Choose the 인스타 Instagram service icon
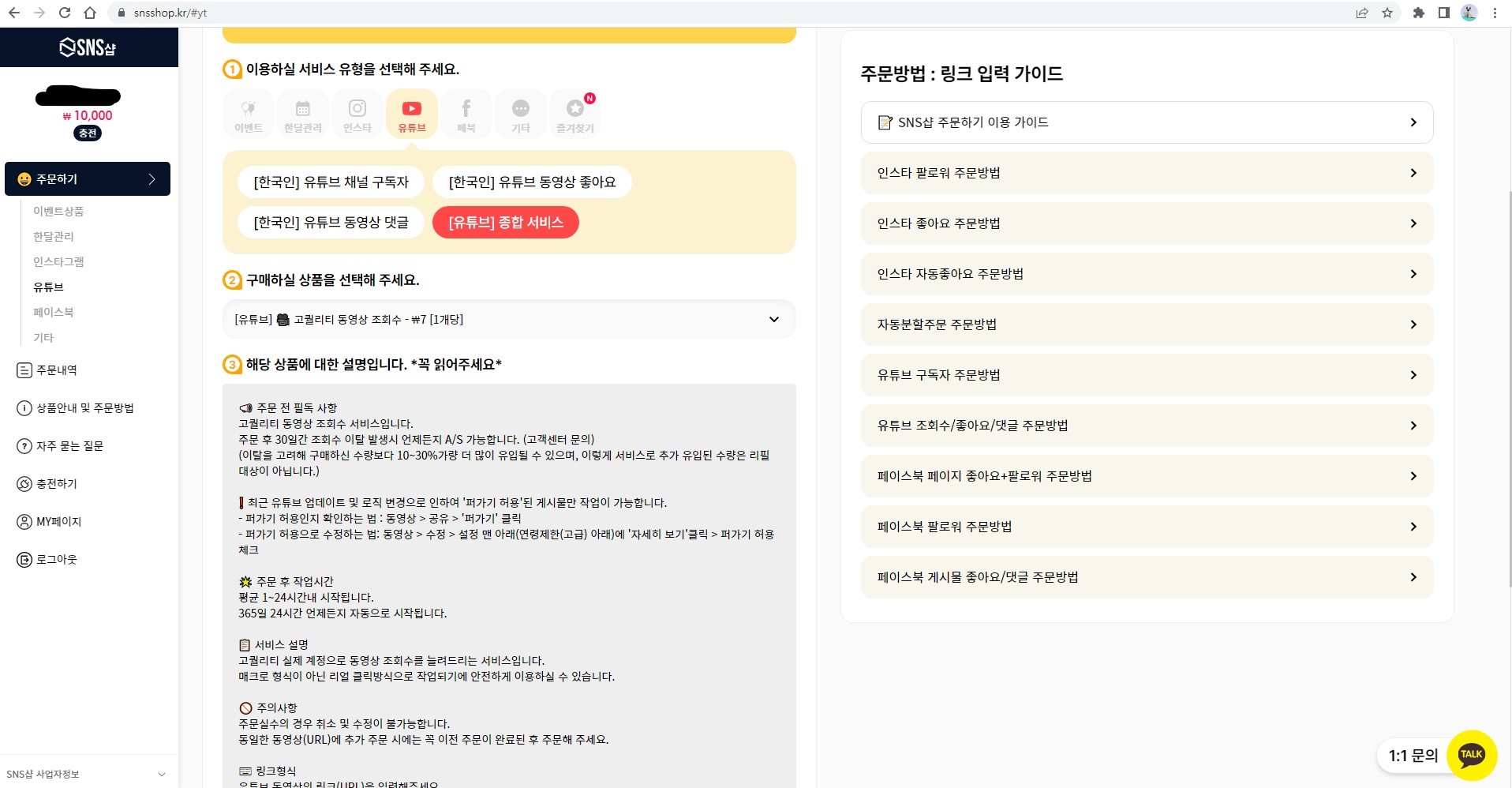The height and width of the screenshot is (788, 1512). point(357,114)
